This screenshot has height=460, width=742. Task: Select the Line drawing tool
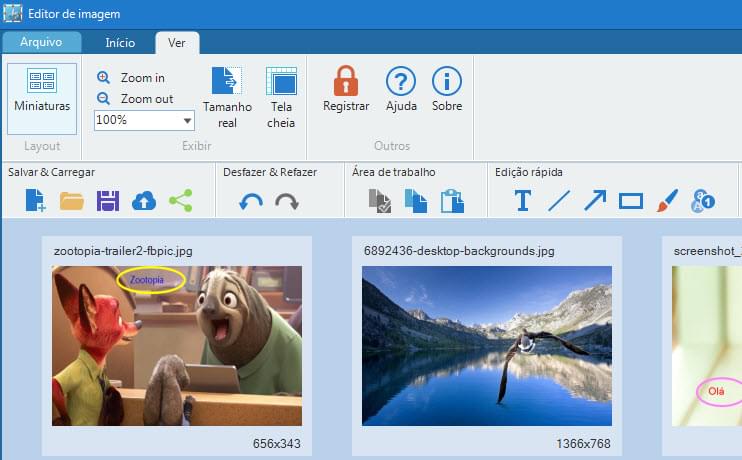(559, 201)
